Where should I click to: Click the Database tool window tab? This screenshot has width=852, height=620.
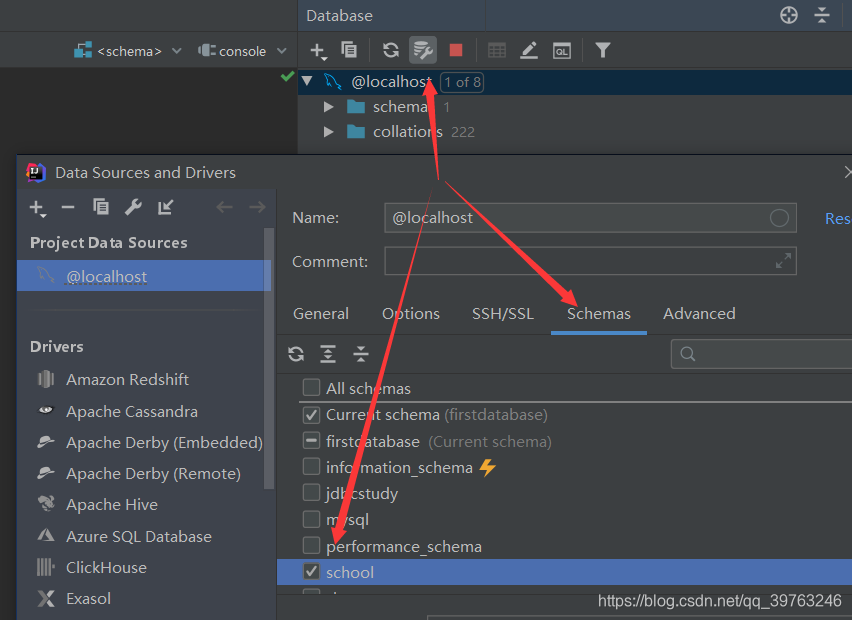tap(340, 16)
